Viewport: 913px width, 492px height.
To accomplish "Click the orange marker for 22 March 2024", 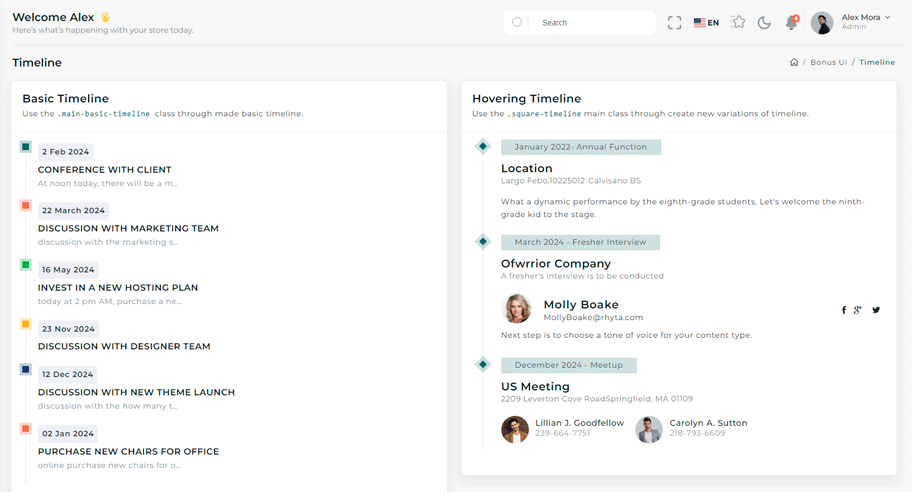I will pyautogui.click(x=26, y=206).
